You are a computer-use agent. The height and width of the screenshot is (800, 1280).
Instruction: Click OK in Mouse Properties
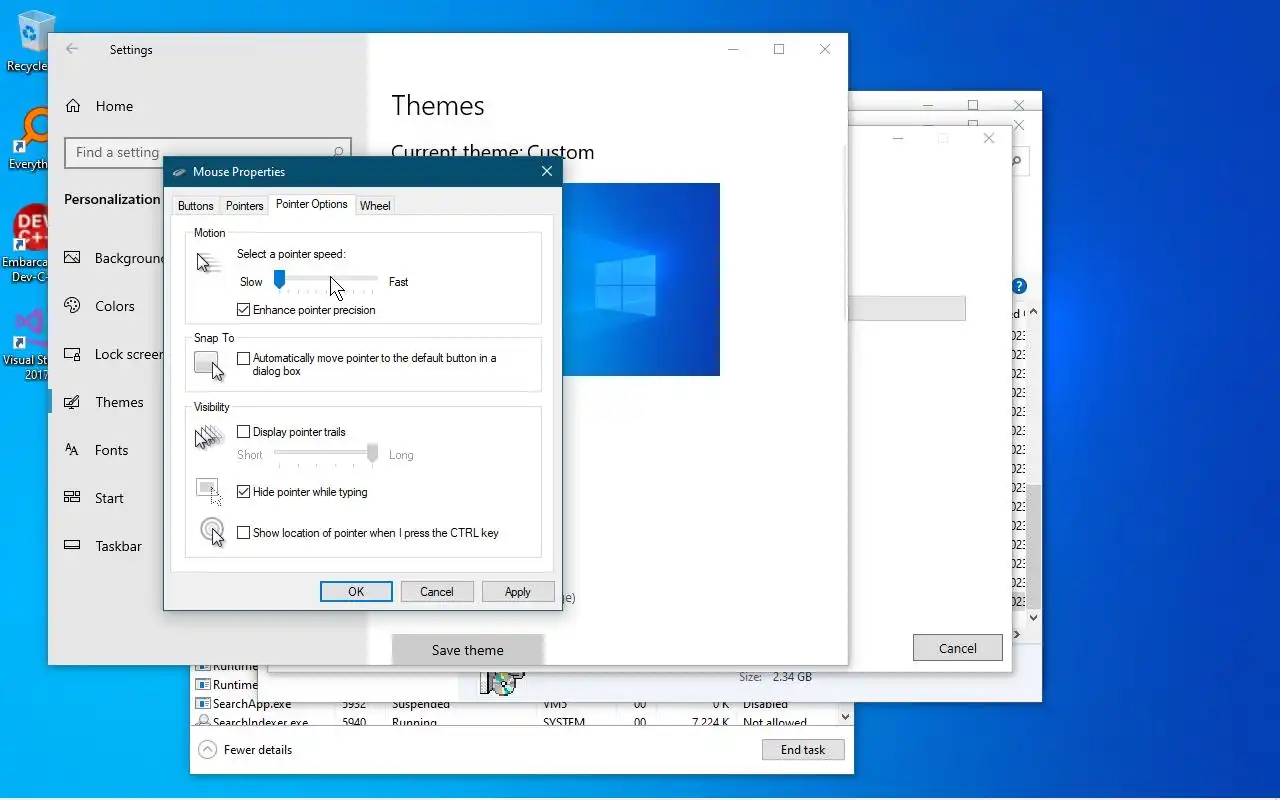(x=356, y=592)
